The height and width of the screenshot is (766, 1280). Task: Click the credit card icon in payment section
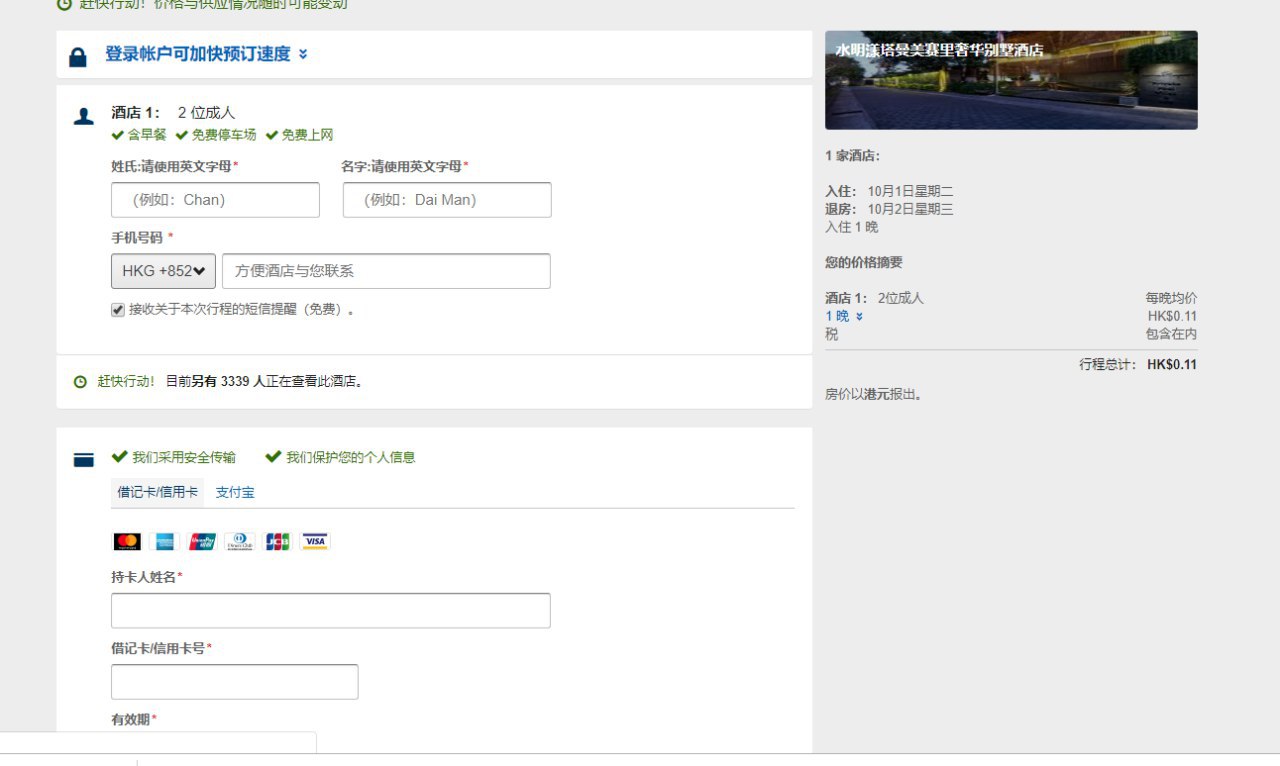point(84,460)
